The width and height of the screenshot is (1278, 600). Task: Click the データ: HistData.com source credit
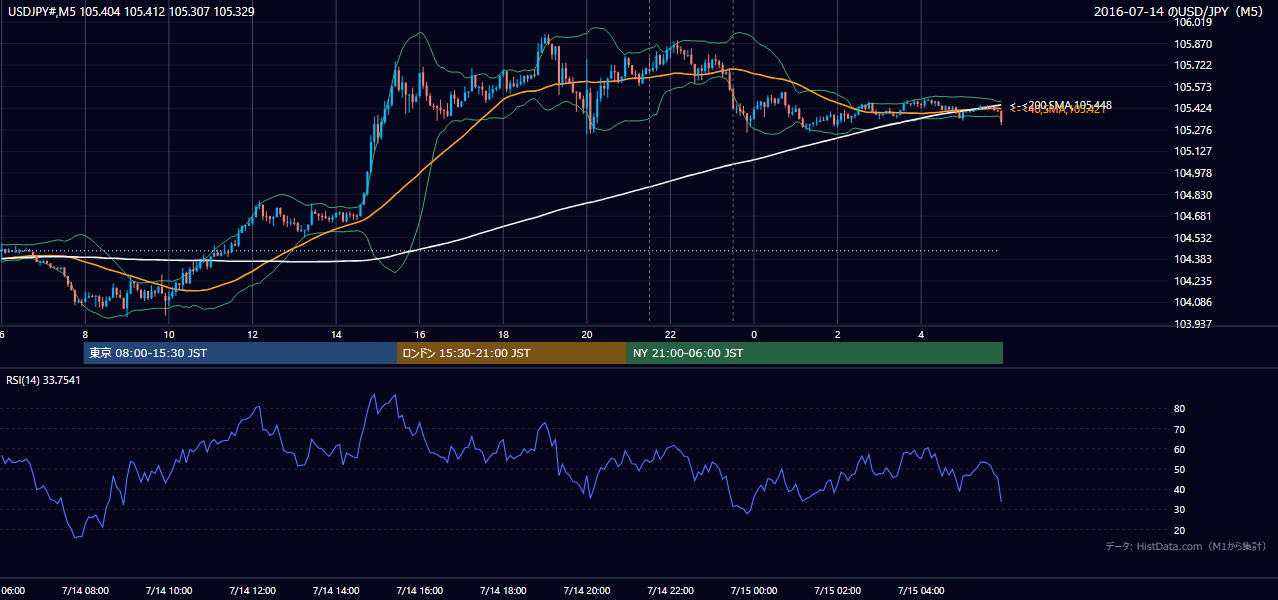click(1186, 547)
